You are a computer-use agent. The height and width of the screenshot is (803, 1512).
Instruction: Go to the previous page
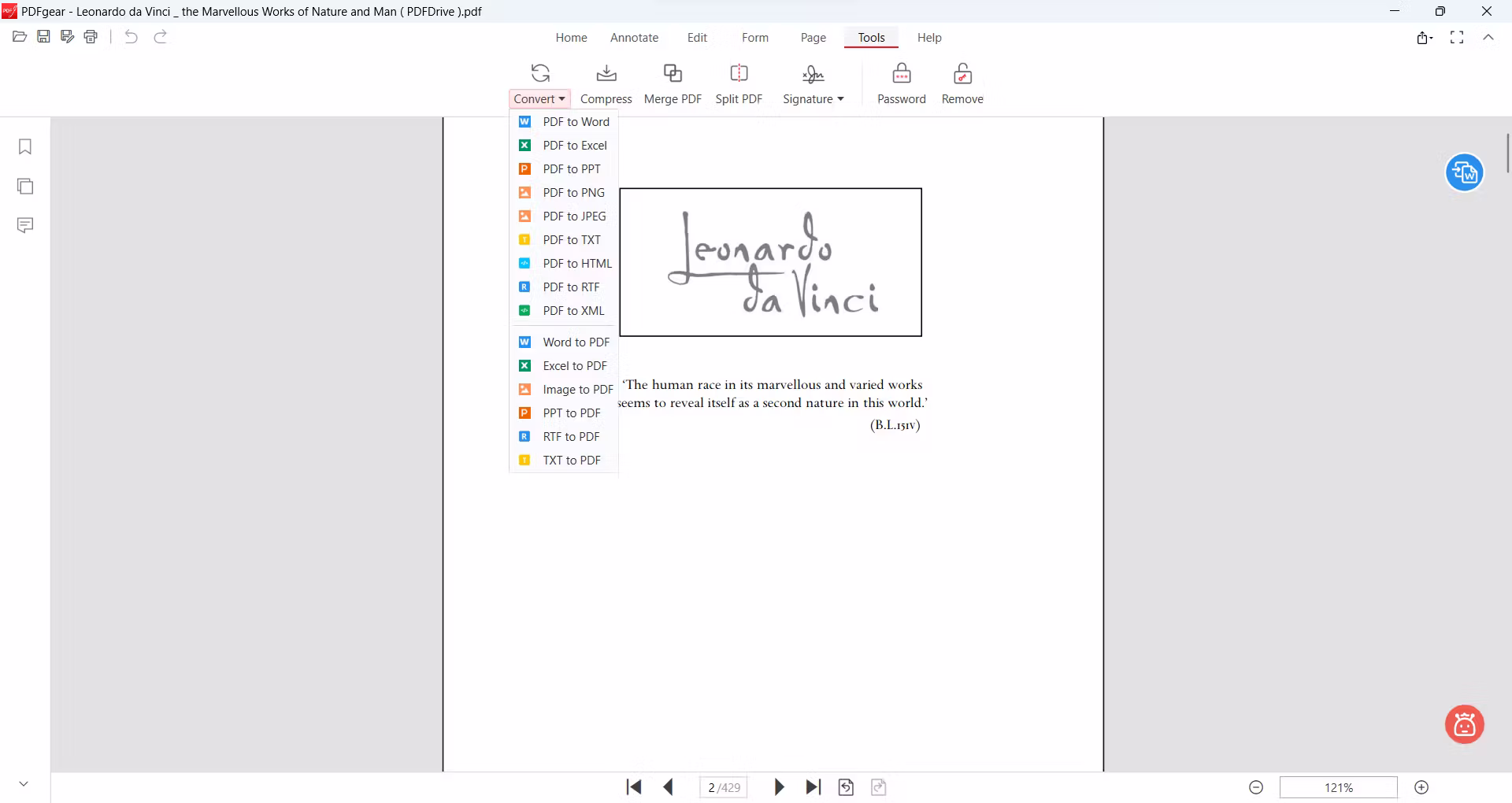[x=669, y=787]
